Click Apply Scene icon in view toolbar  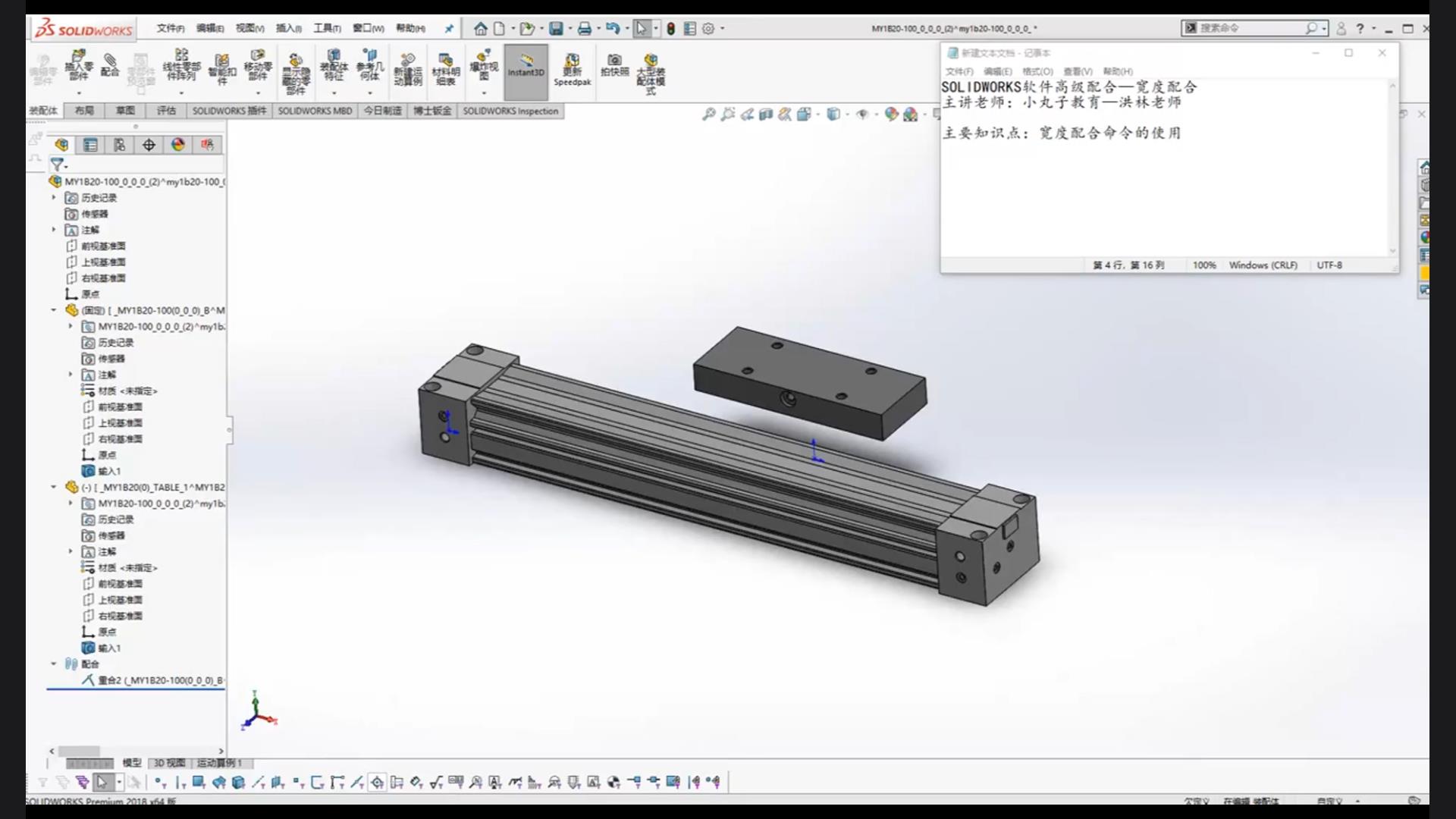(911, 115)
